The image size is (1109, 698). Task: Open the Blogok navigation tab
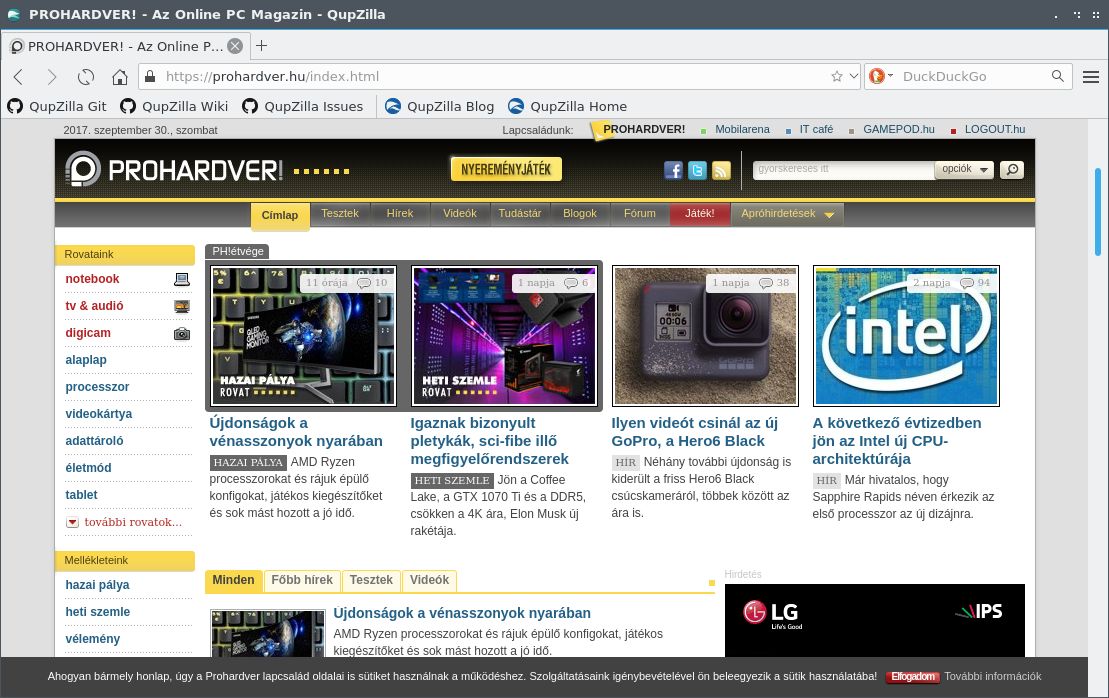580,214
